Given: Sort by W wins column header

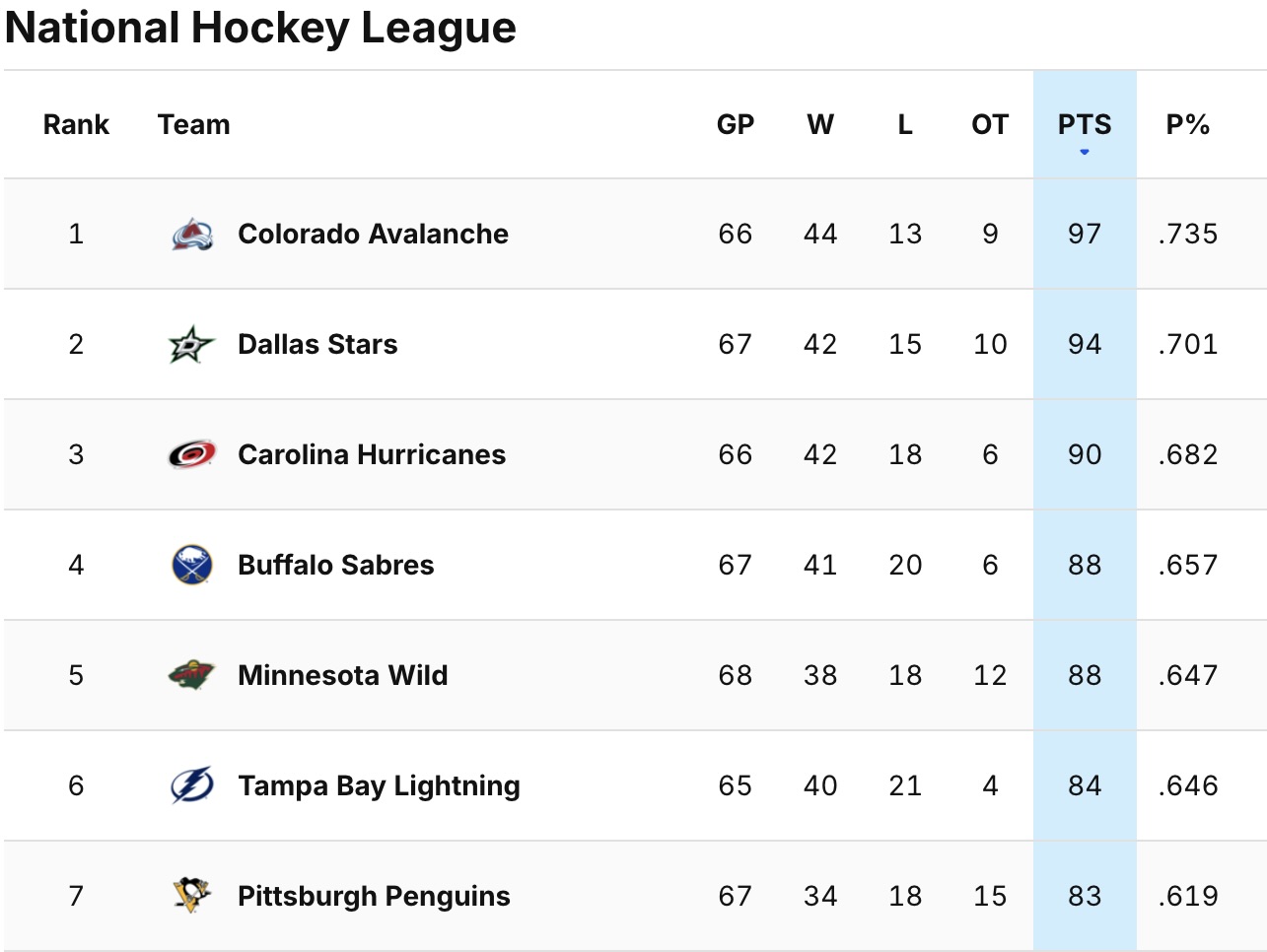Looking at the screenshot, I should pyautogui.click(x=820, y=125).
